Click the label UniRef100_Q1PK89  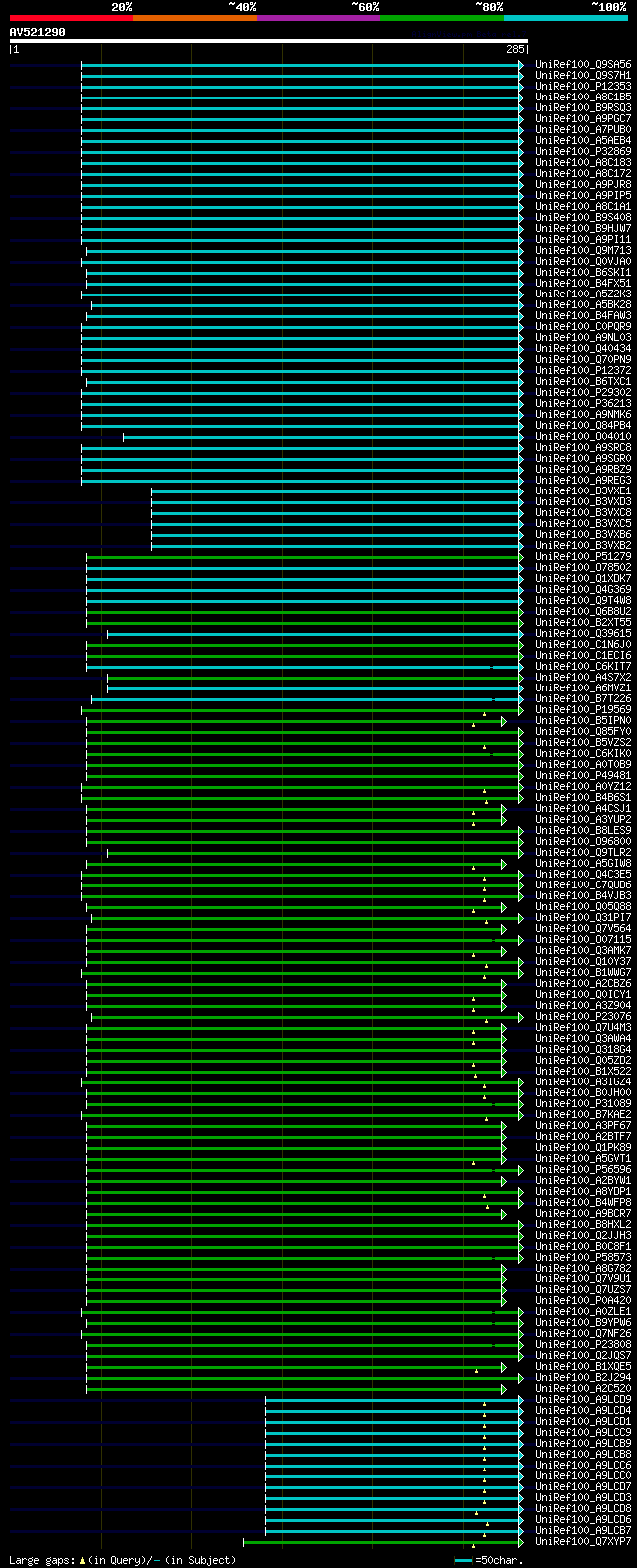583,1147
